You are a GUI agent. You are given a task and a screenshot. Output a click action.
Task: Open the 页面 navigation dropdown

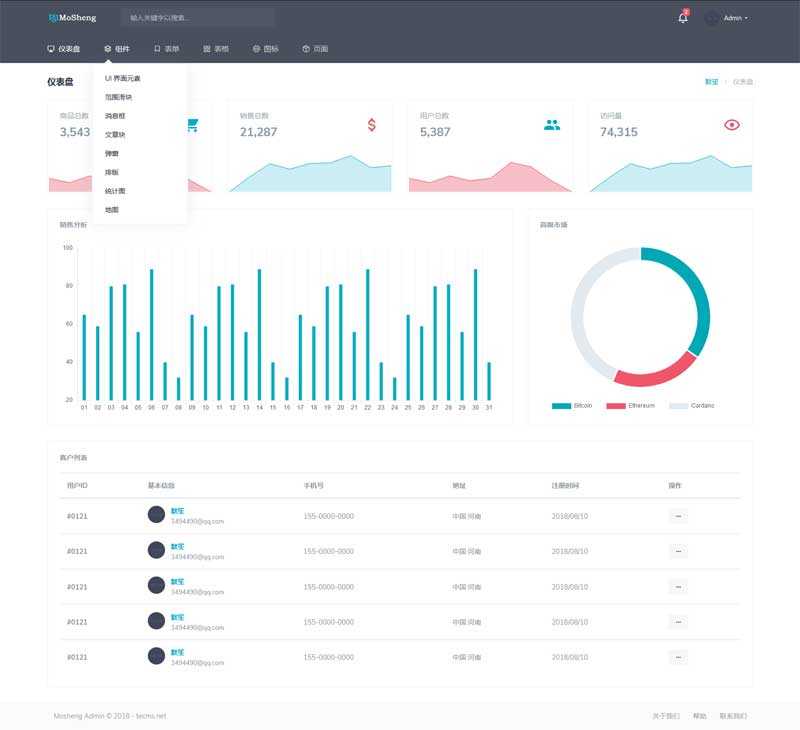(x=315, y=48)
